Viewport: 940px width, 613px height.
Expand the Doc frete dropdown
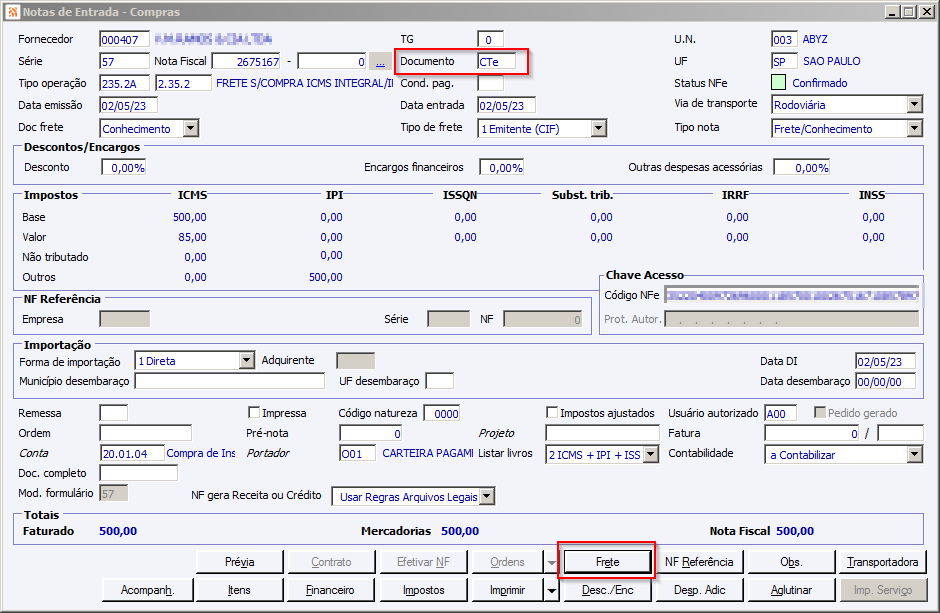190,128
